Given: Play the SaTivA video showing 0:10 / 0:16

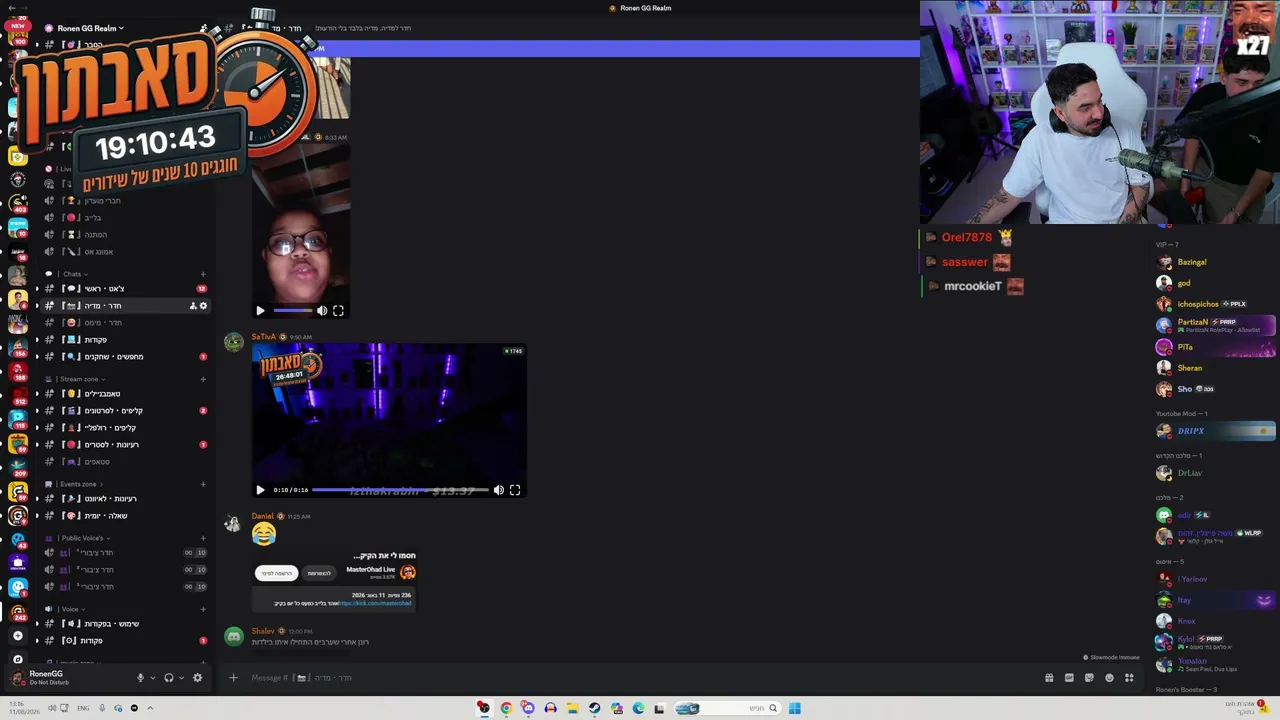Looking at the screenshot, I should click(x=260, y=490).
